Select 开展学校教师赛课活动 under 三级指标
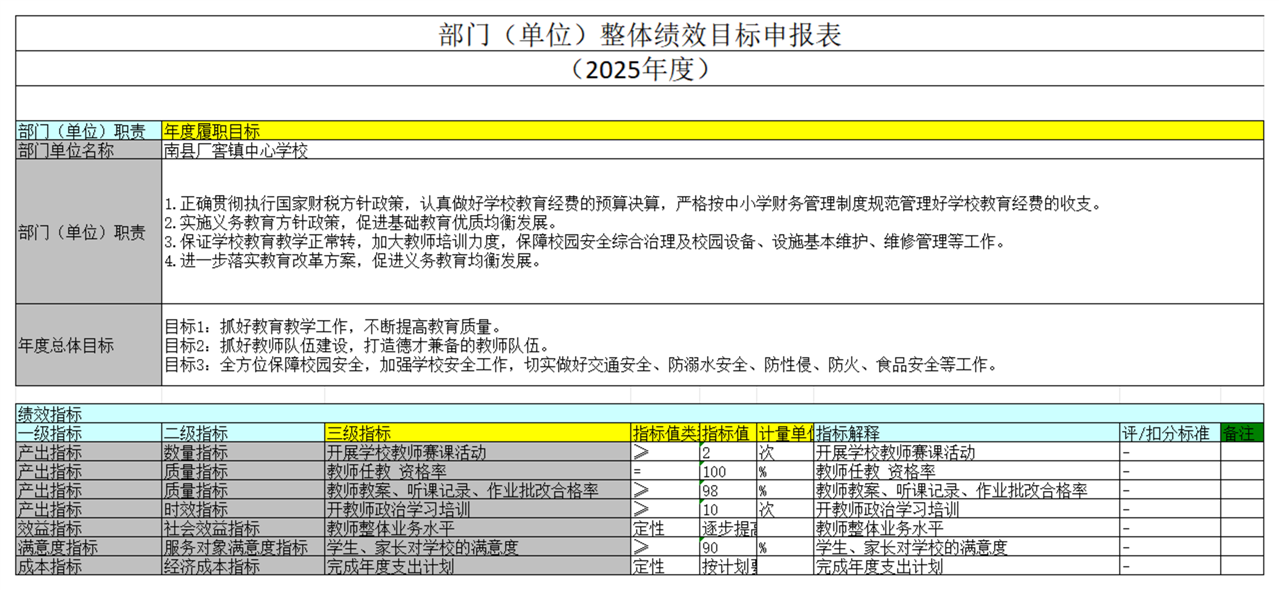 pyautogui.click(x=477, y=452)
